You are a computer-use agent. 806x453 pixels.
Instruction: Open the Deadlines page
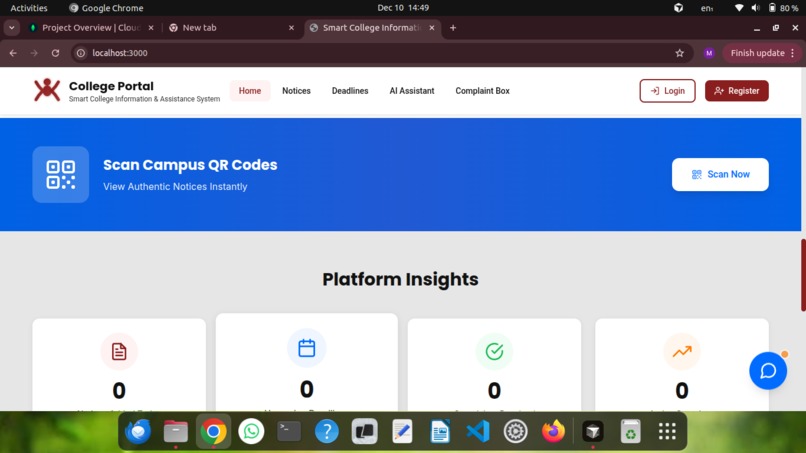(350, 90)
